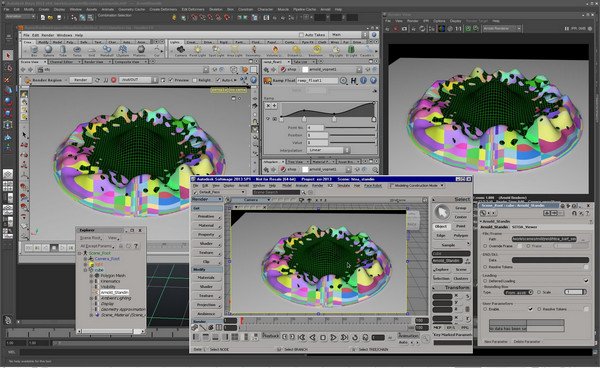
Task: Click the question mark icon in Explorer
Action: (135, 246)
